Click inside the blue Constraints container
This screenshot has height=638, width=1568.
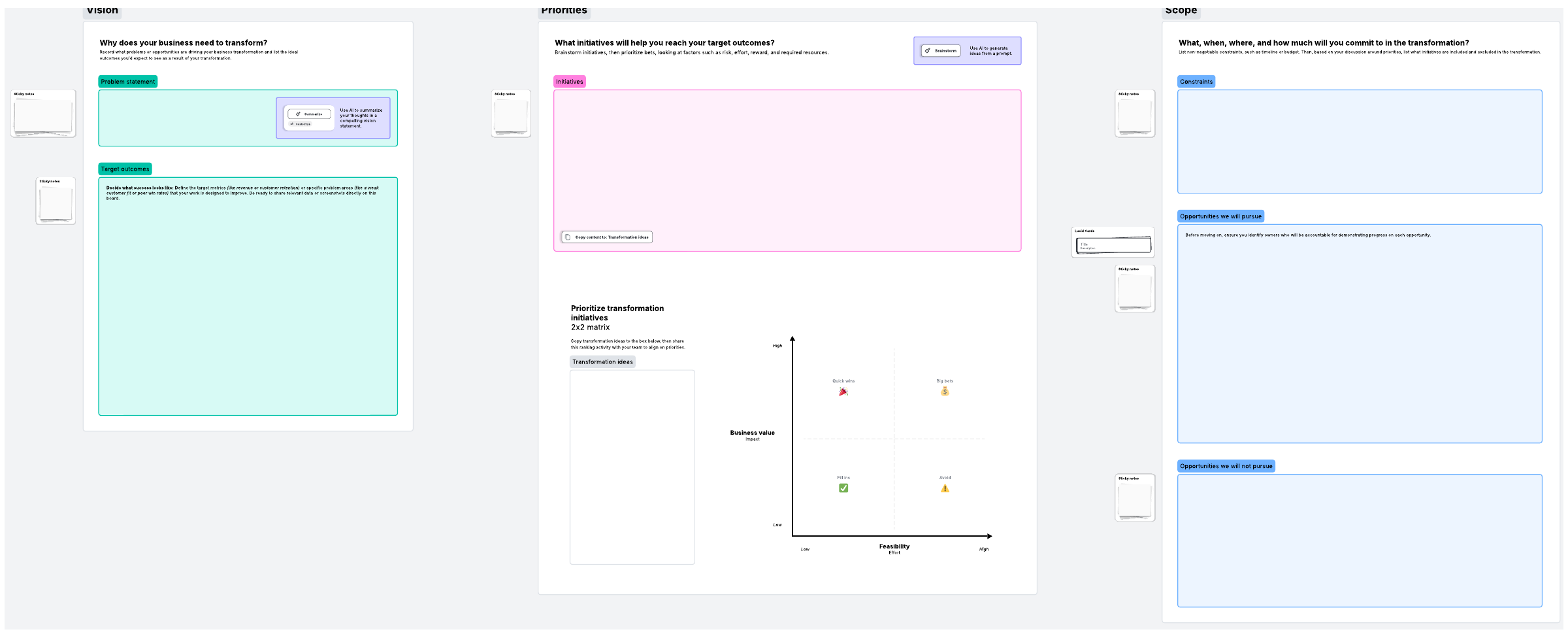click(1359, 141)
